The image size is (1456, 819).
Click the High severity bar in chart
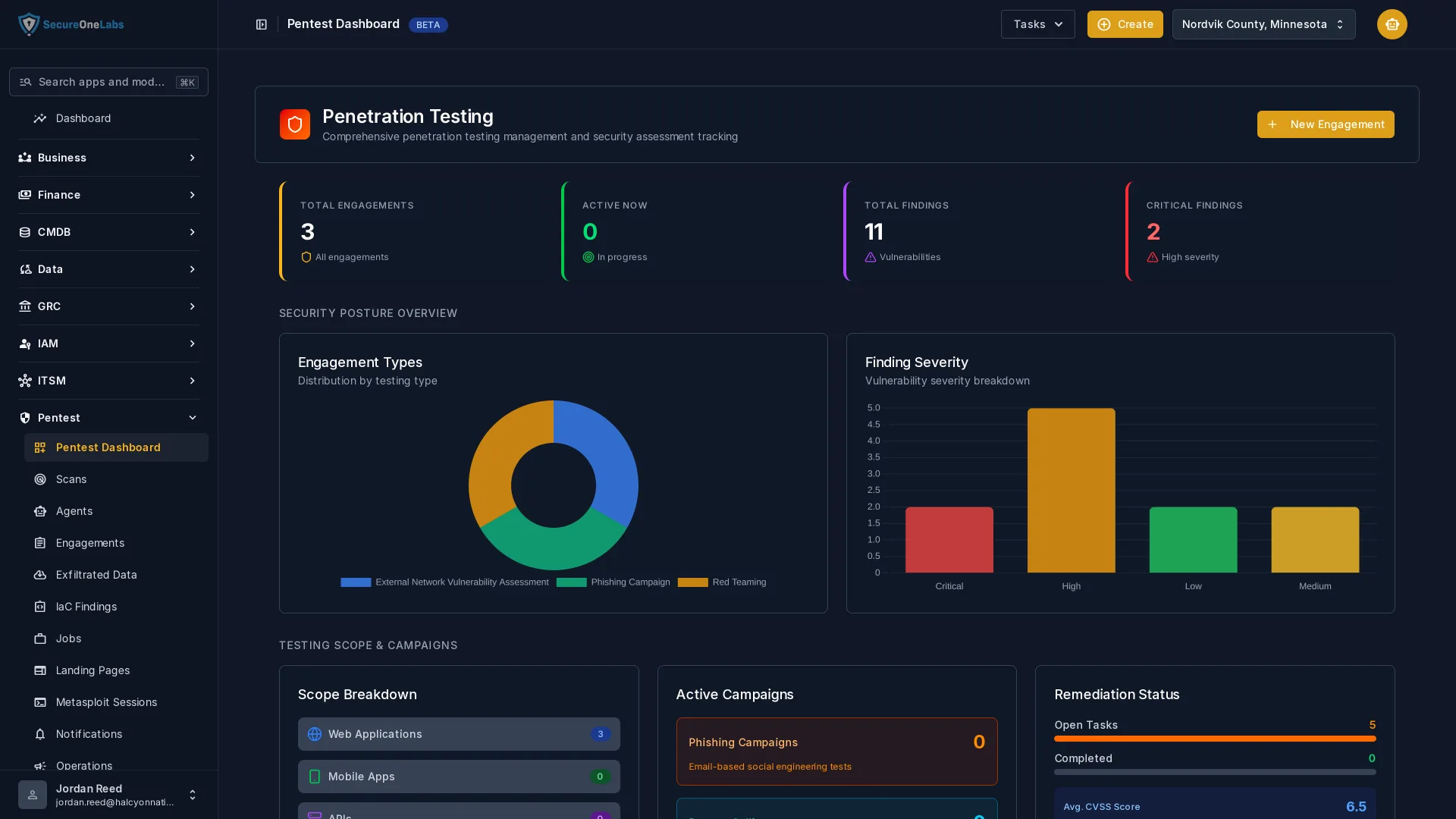click(x=1071, y=491)
